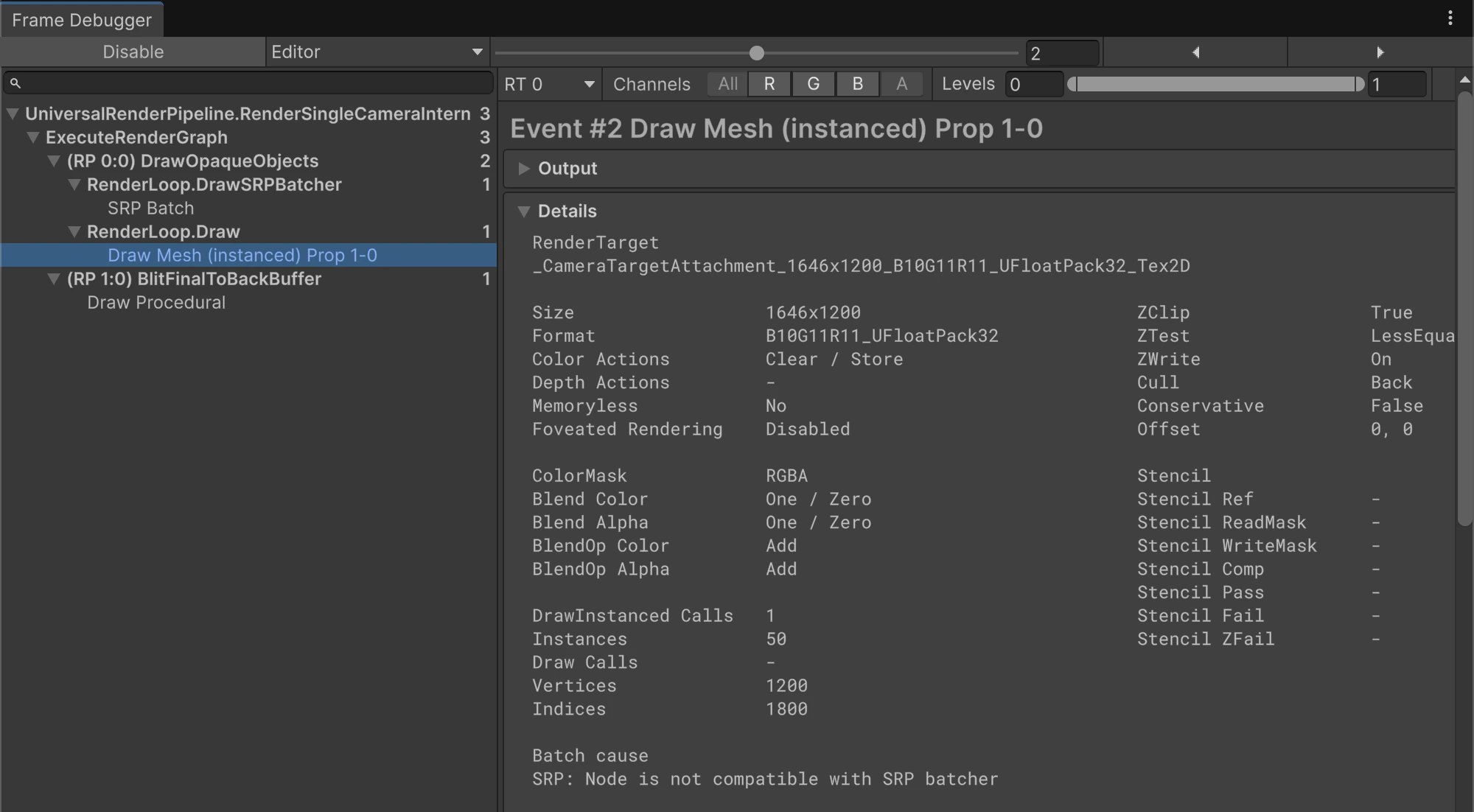This screenshot has width=1474, height=812.
Task: Go to previous frame event arrow
Action: coord(1195,52)
